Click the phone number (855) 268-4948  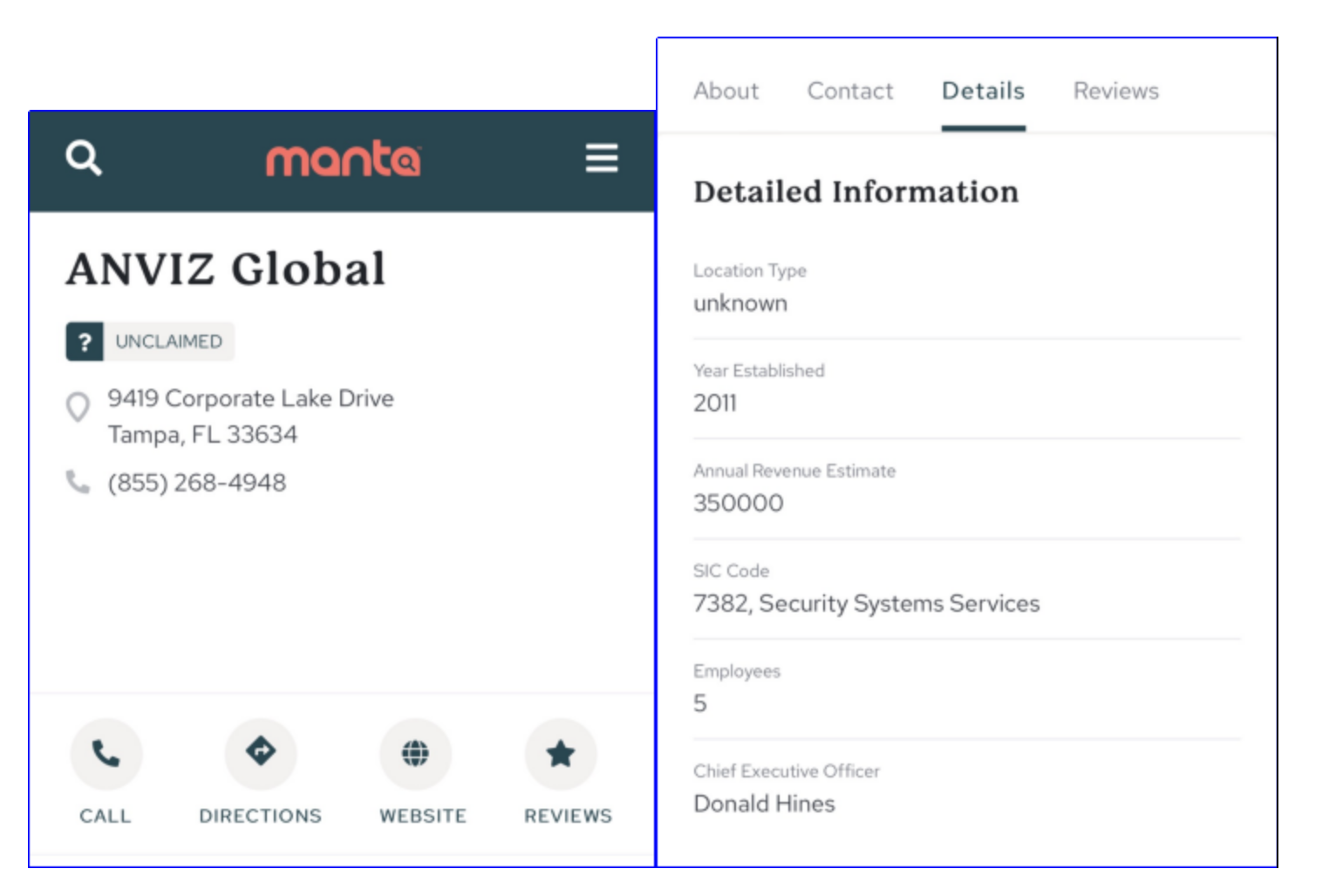pos(197,483)
